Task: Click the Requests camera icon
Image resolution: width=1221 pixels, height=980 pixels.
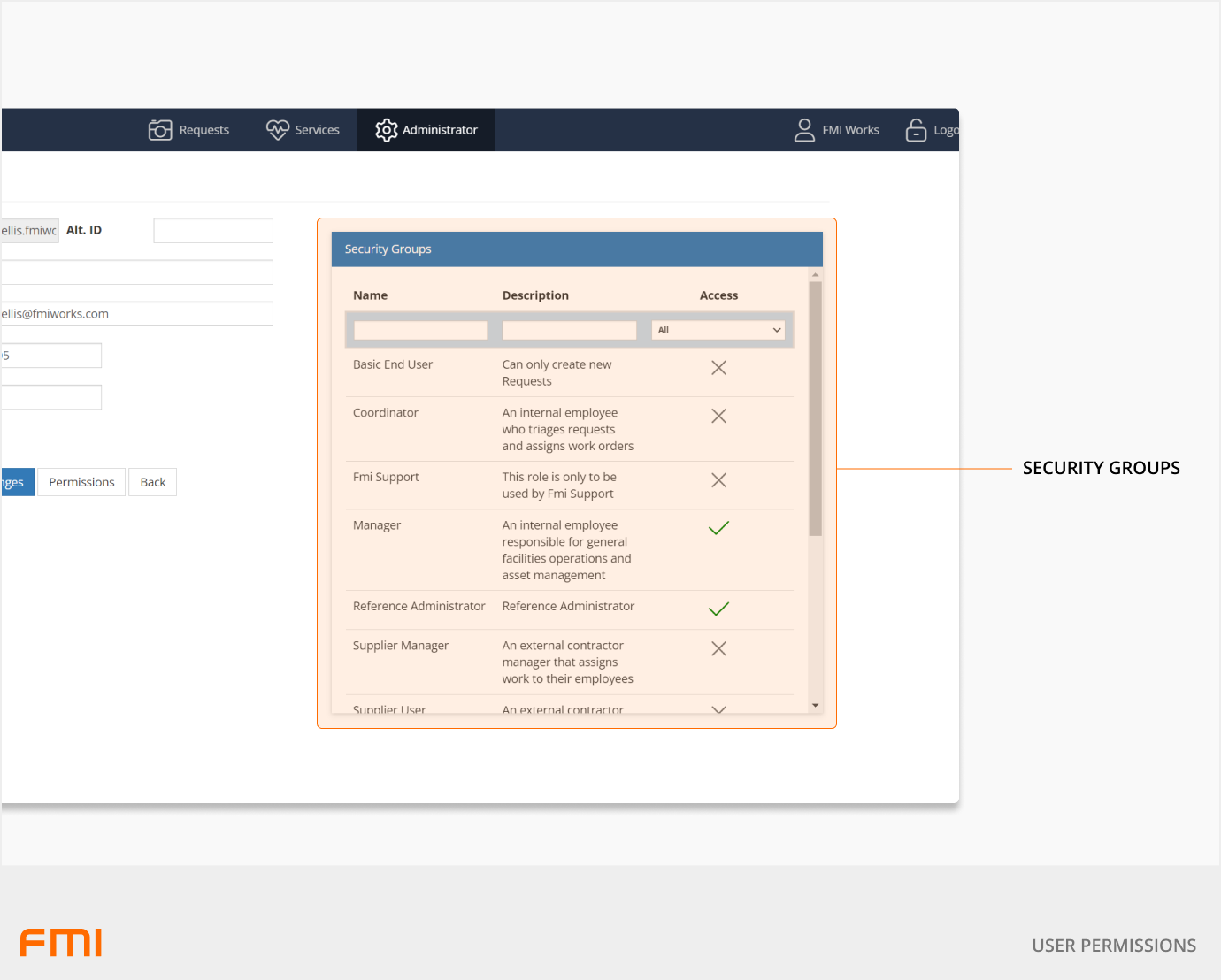Action: tap(160, 130)
